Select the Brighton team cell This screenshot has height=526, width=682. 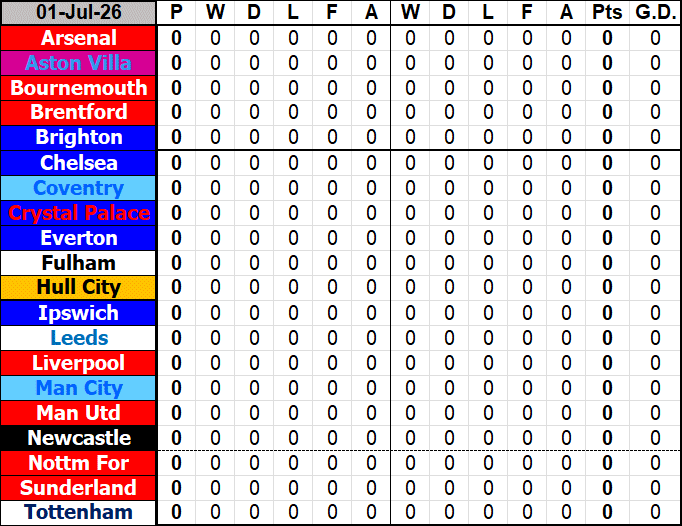[78, 137]
